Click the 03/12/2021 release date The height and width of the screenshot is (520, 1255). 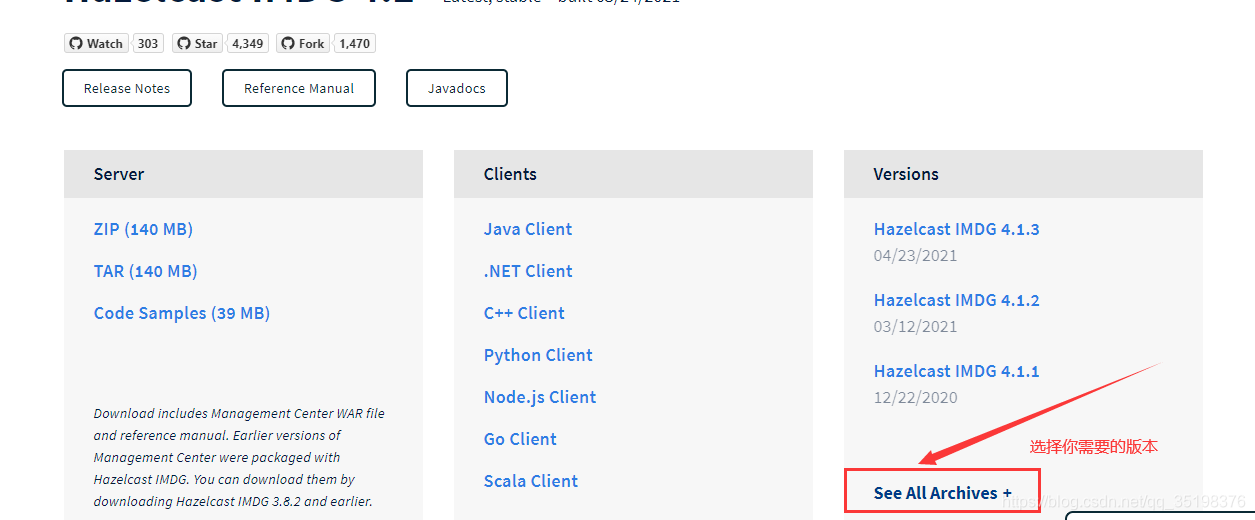[x=915, y=327]
